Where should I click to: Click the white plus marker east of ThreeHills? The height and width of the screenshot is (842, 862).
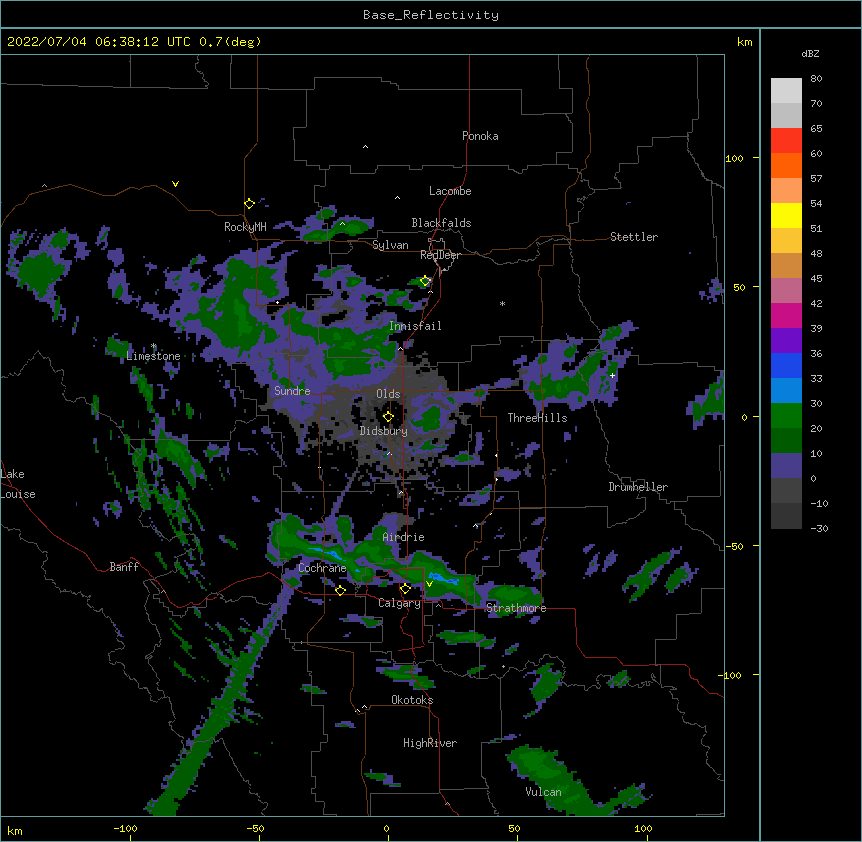click(x=612, y=375)
